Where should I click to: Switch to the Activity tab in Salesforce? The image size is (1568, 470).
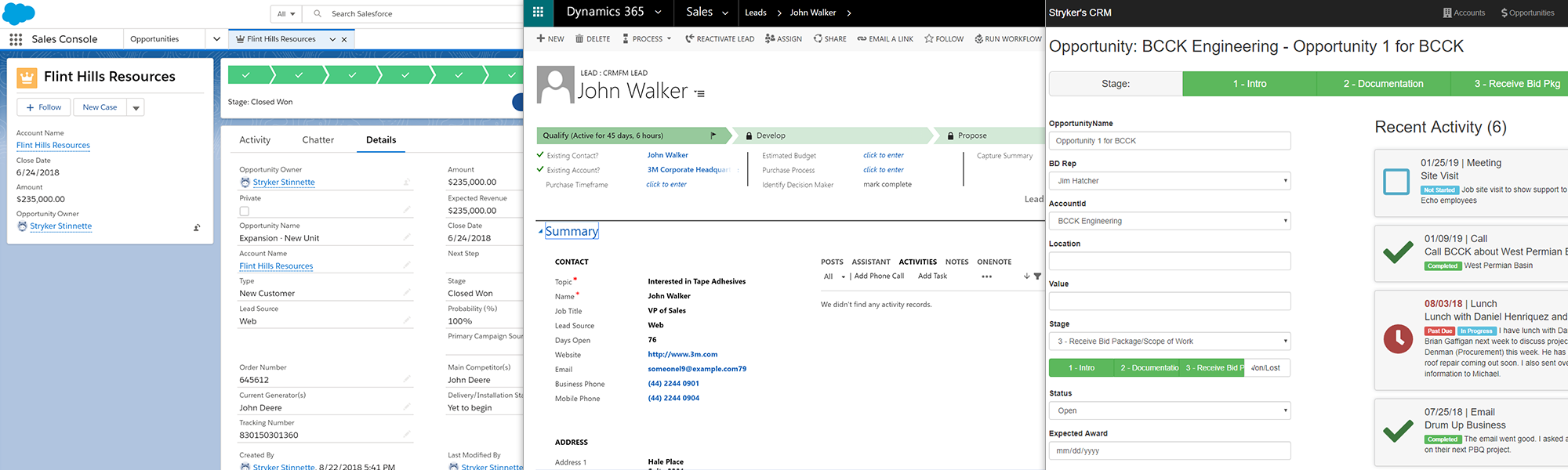[255, 140]
